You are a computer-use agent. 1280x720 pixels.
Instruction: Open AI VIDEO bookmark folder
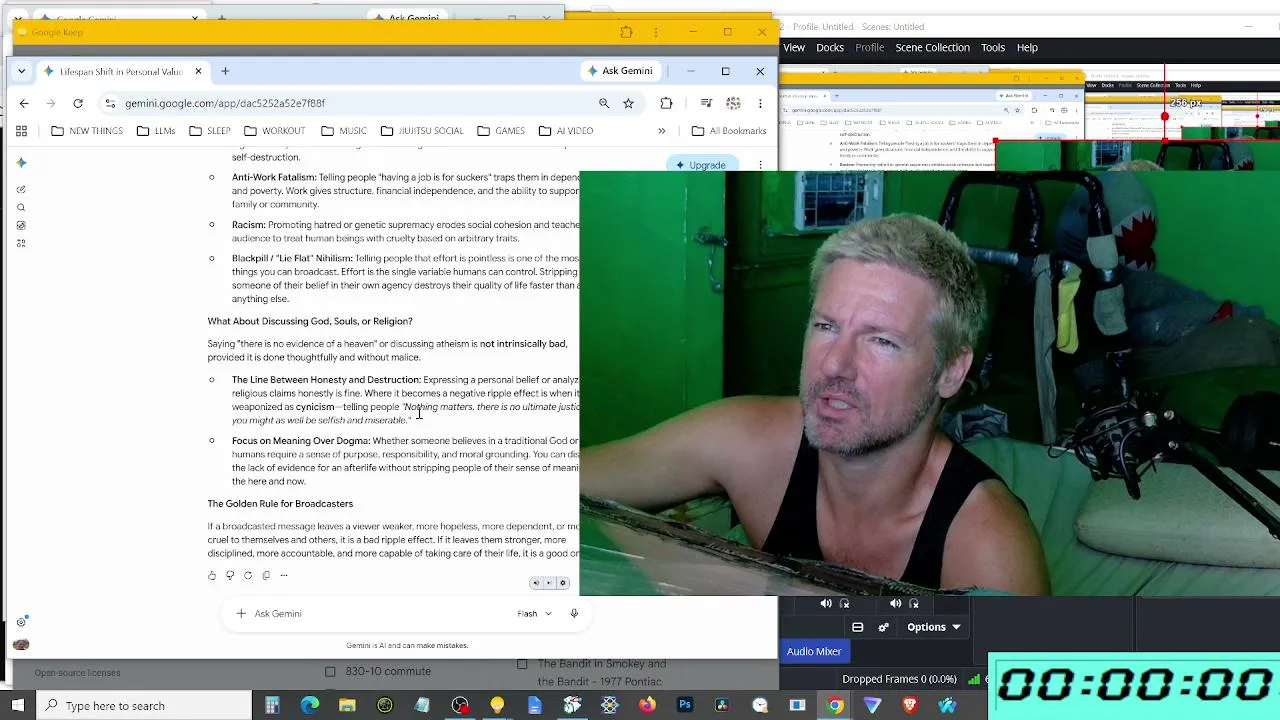[566, 131]
